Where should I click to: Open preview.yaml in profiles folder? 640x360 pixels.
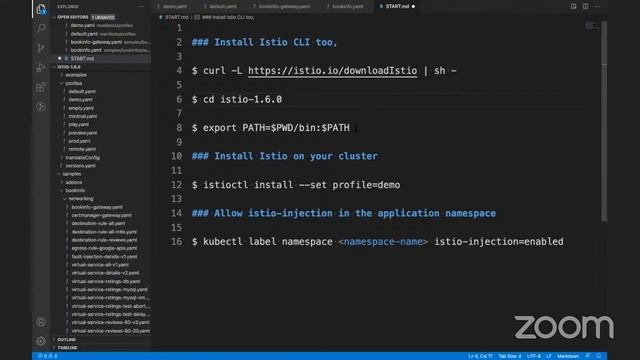pyautogui.click(x=82, y=133)
